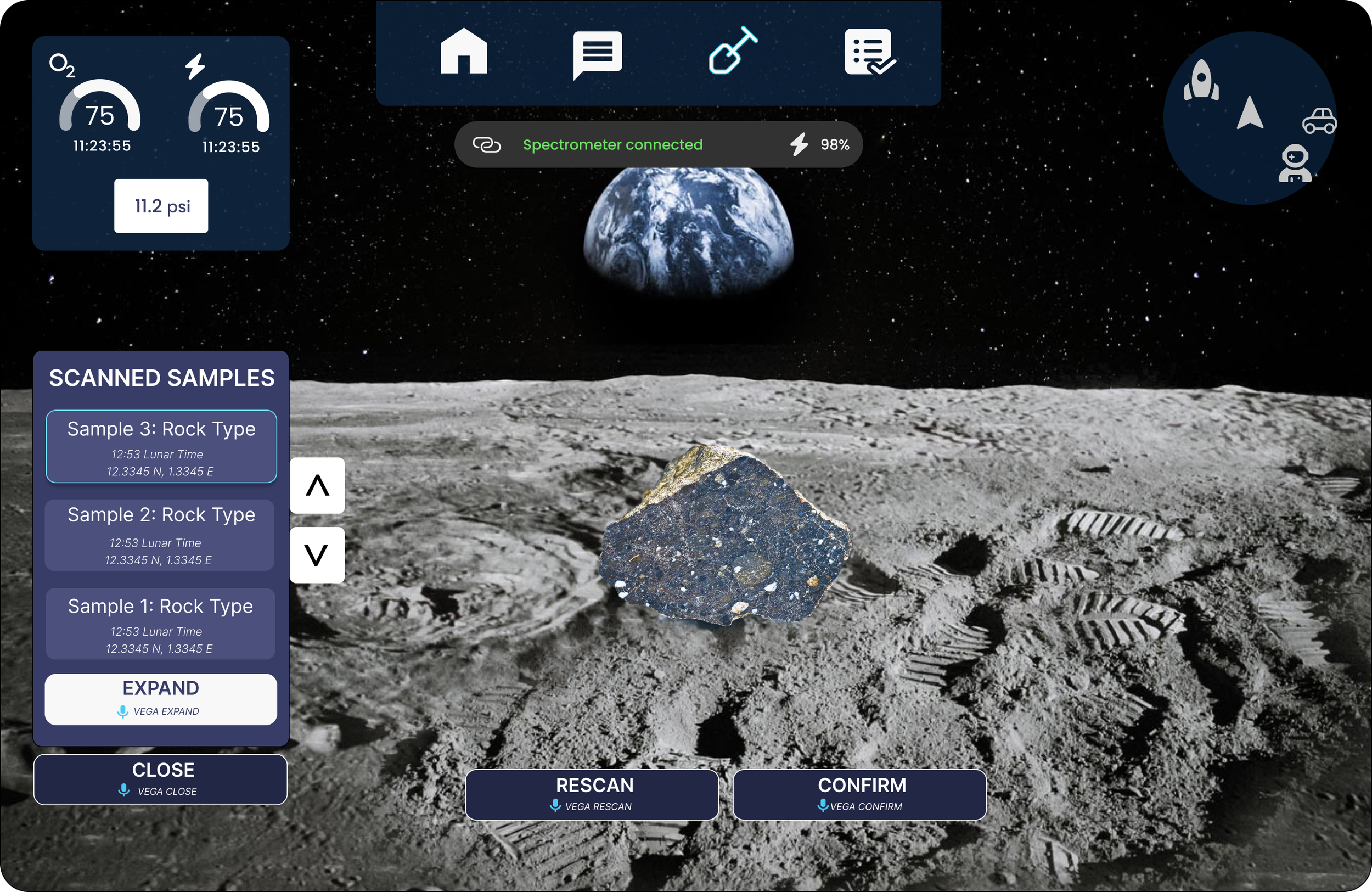This screenshot has width=1372, height=892.
Task: Close the Scanned Samples panel
Action: click(160, 779)
